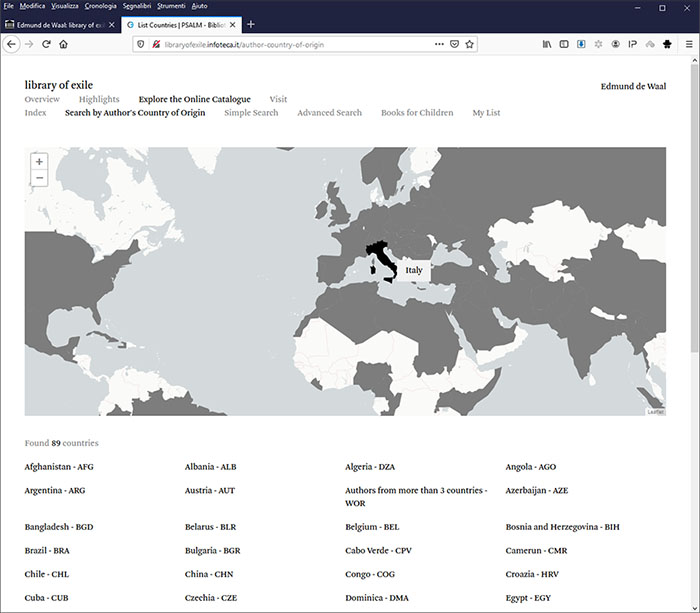Open the browser home page

[x=63, y=44]
